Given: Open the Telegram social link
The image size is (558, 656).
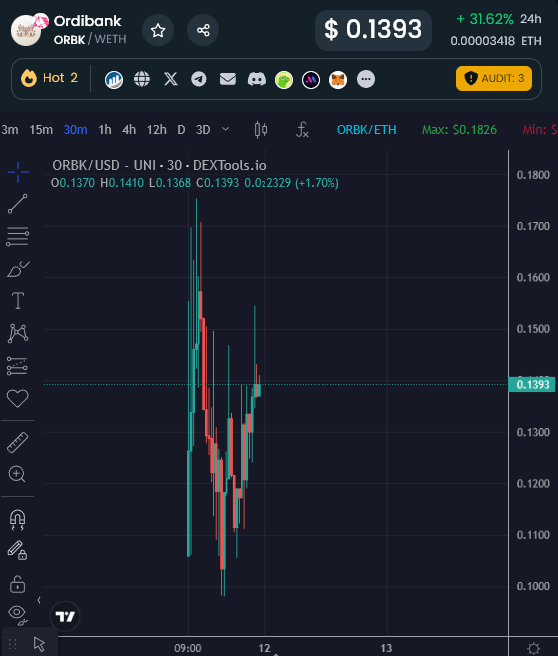Looking at the screenshot, I should click(199, 79).
